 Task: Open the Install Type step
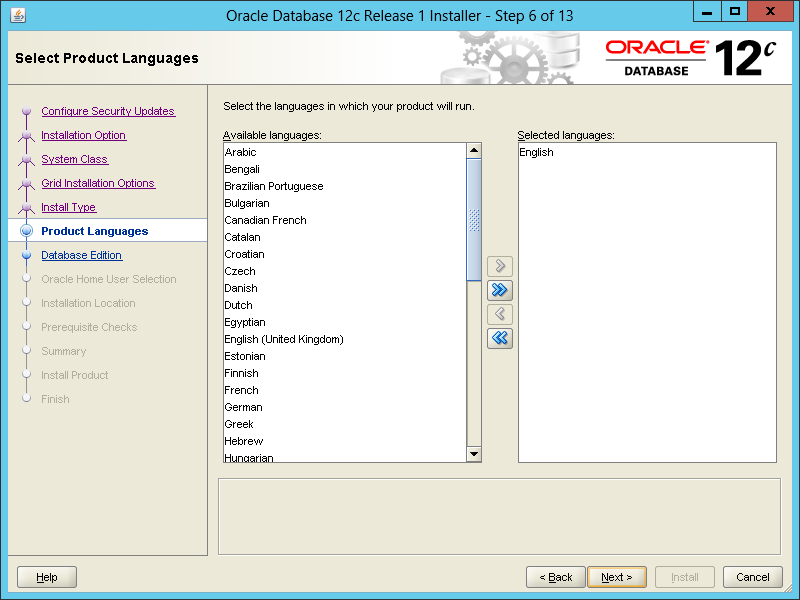point(68,207)
